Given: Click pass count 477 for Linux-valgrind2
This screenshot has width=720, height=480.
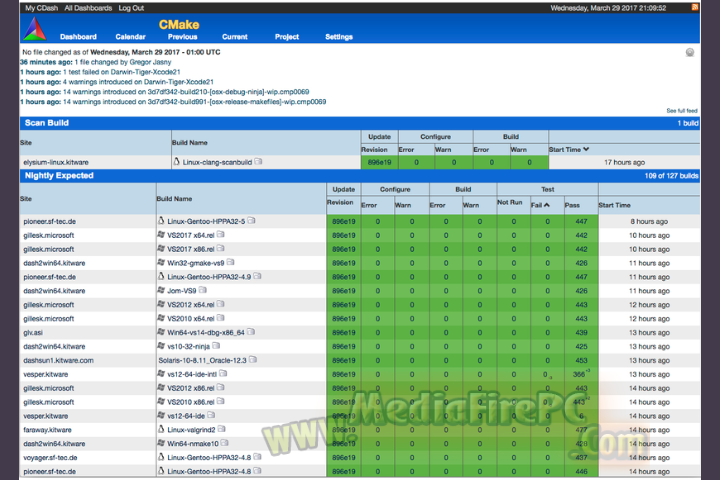Looking at the screenshot, I should click(581, 430).
